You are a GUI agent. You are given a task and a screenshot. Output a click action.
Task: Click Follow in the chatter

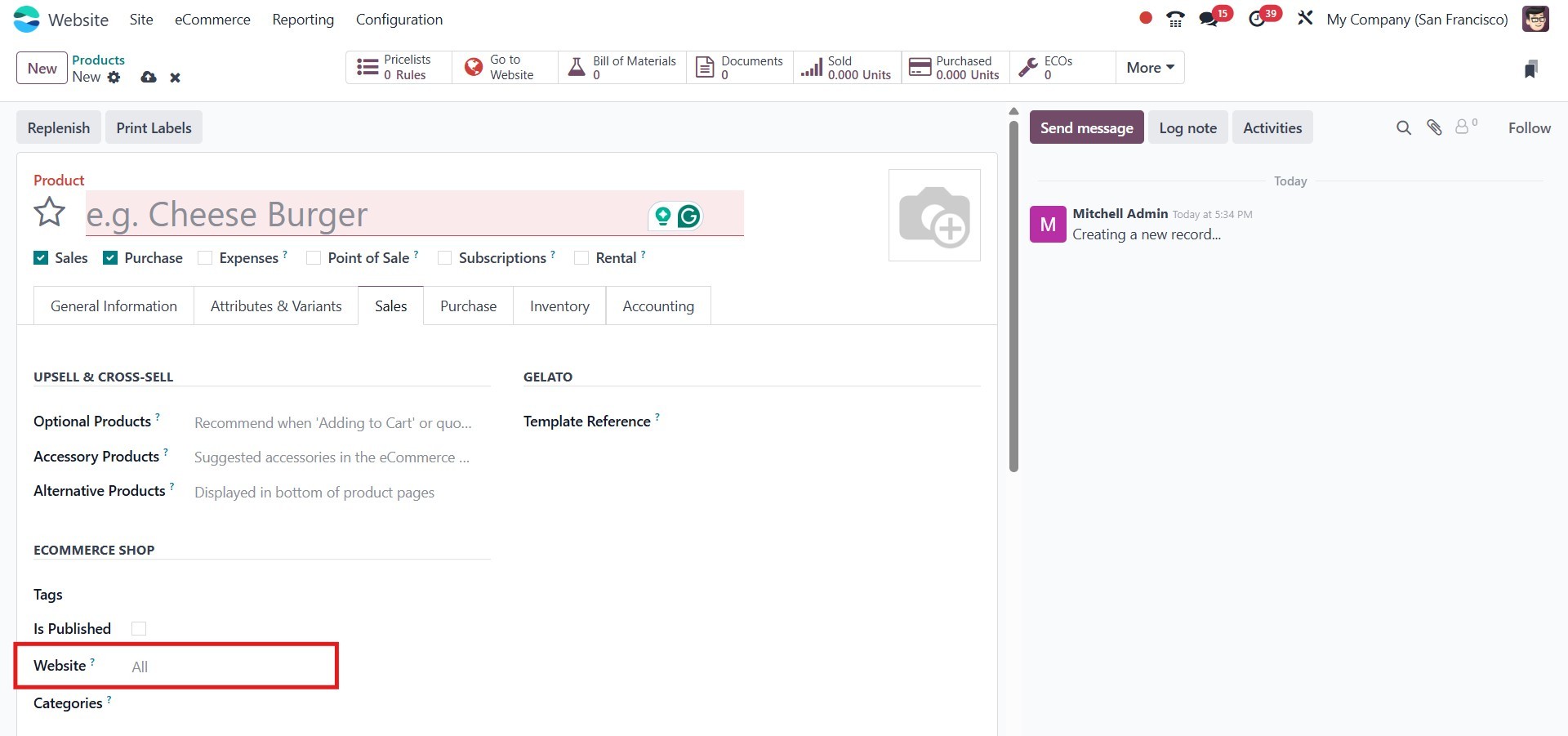click(x=1529, y=127)
